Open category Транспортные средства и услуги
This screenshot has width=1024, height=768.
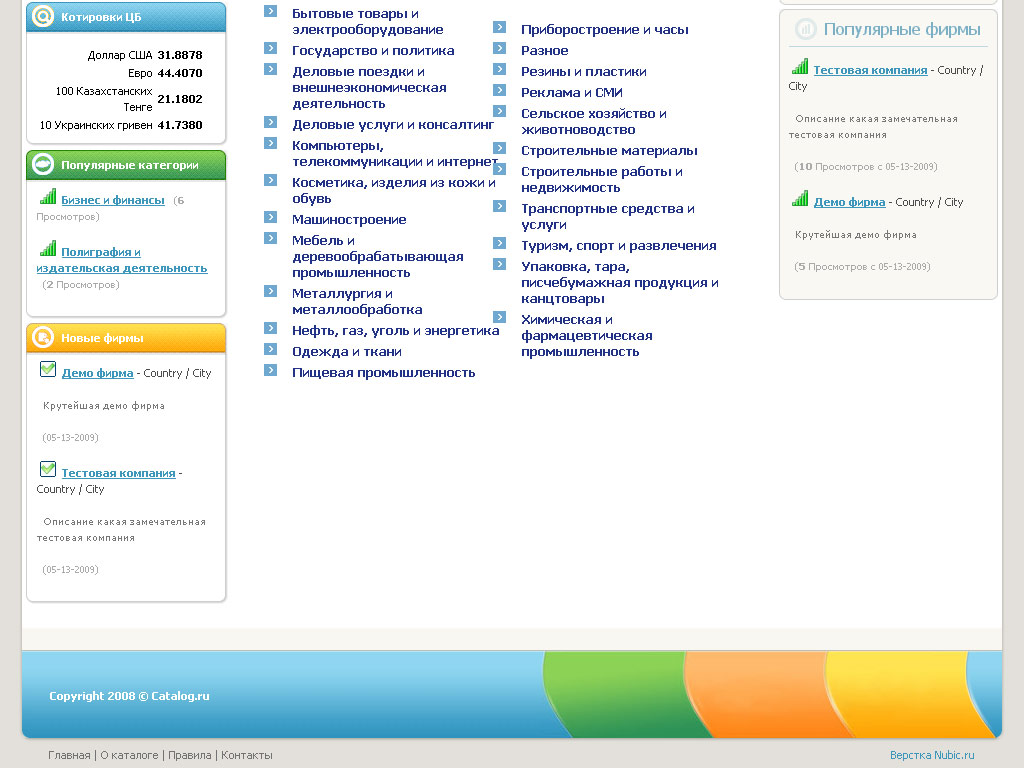607,216
